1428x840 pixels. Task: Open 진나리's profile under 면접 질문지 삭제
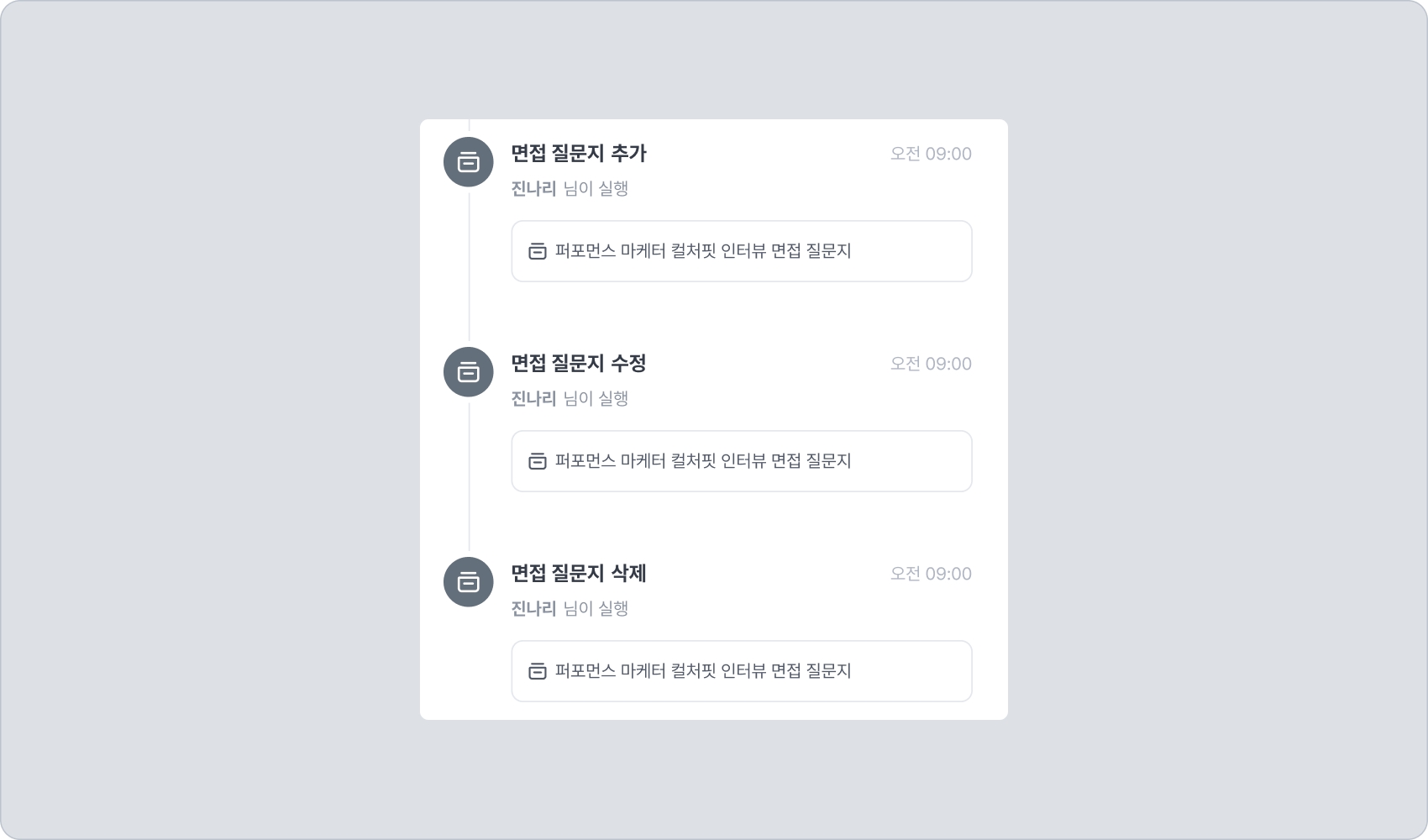coord(533,609)
